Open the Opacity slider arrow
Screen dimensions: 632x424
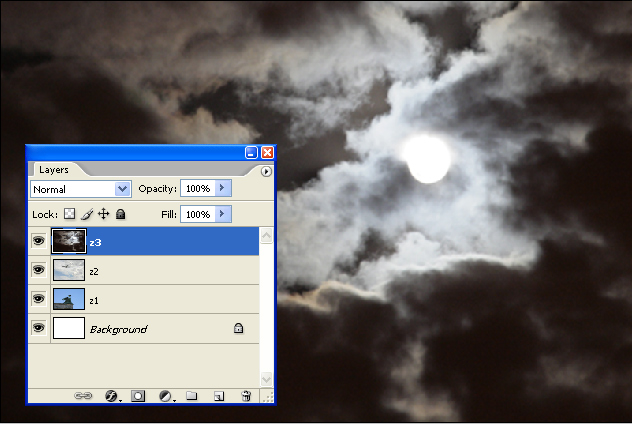pyautogui.click(x=223, y=188)
